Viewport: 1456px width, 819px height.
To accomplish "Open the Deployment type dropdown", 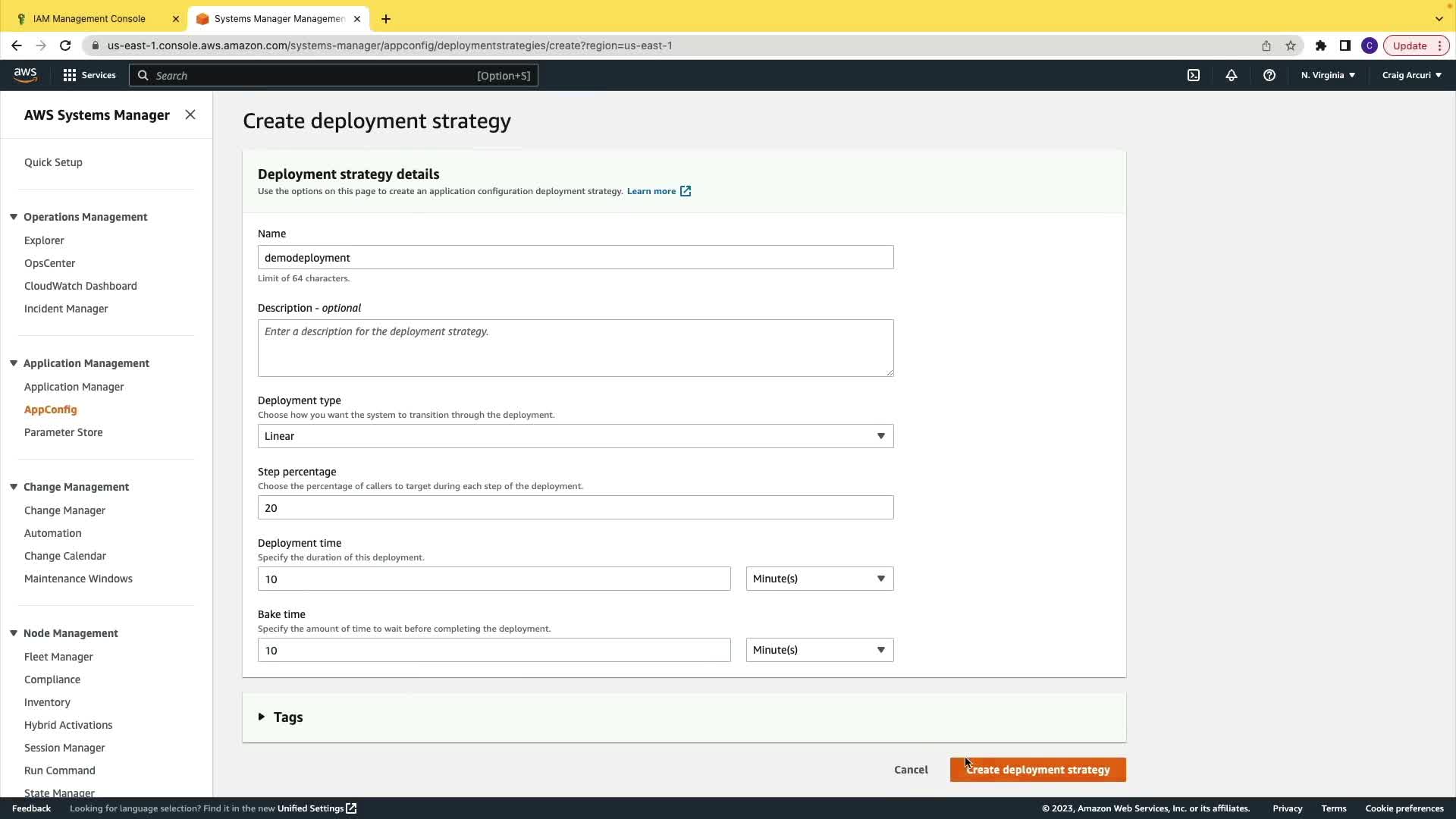I will [575, 436].
